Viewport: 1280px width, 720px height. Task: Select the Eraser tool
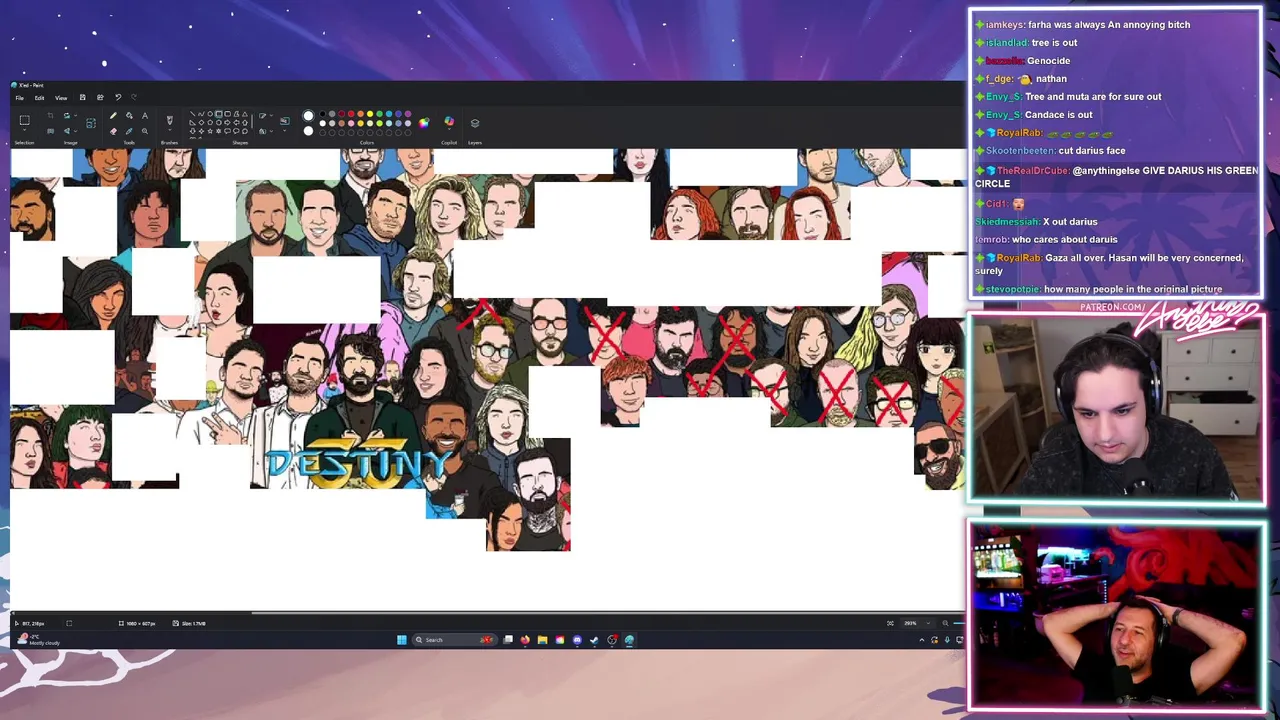click(113, 131)
